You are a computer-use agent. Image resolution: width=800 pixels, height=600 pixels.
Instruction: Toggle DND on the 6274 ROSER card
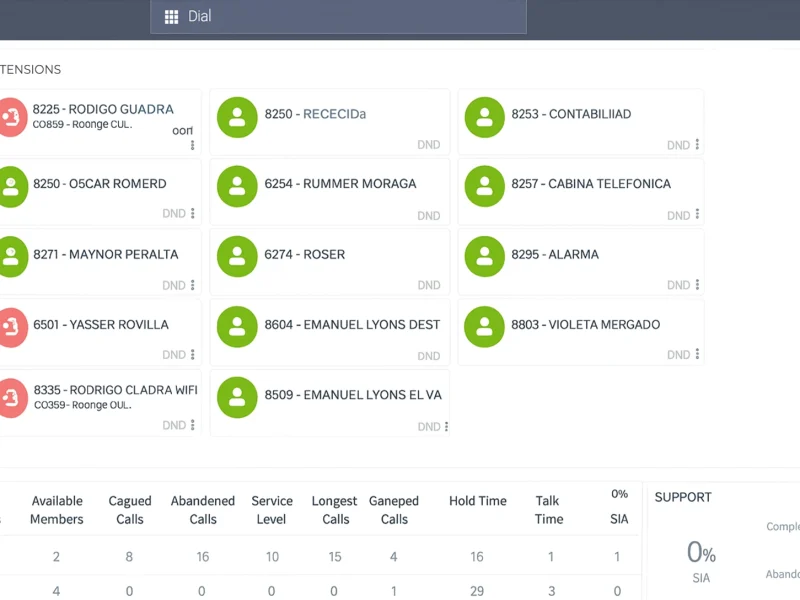429,285
